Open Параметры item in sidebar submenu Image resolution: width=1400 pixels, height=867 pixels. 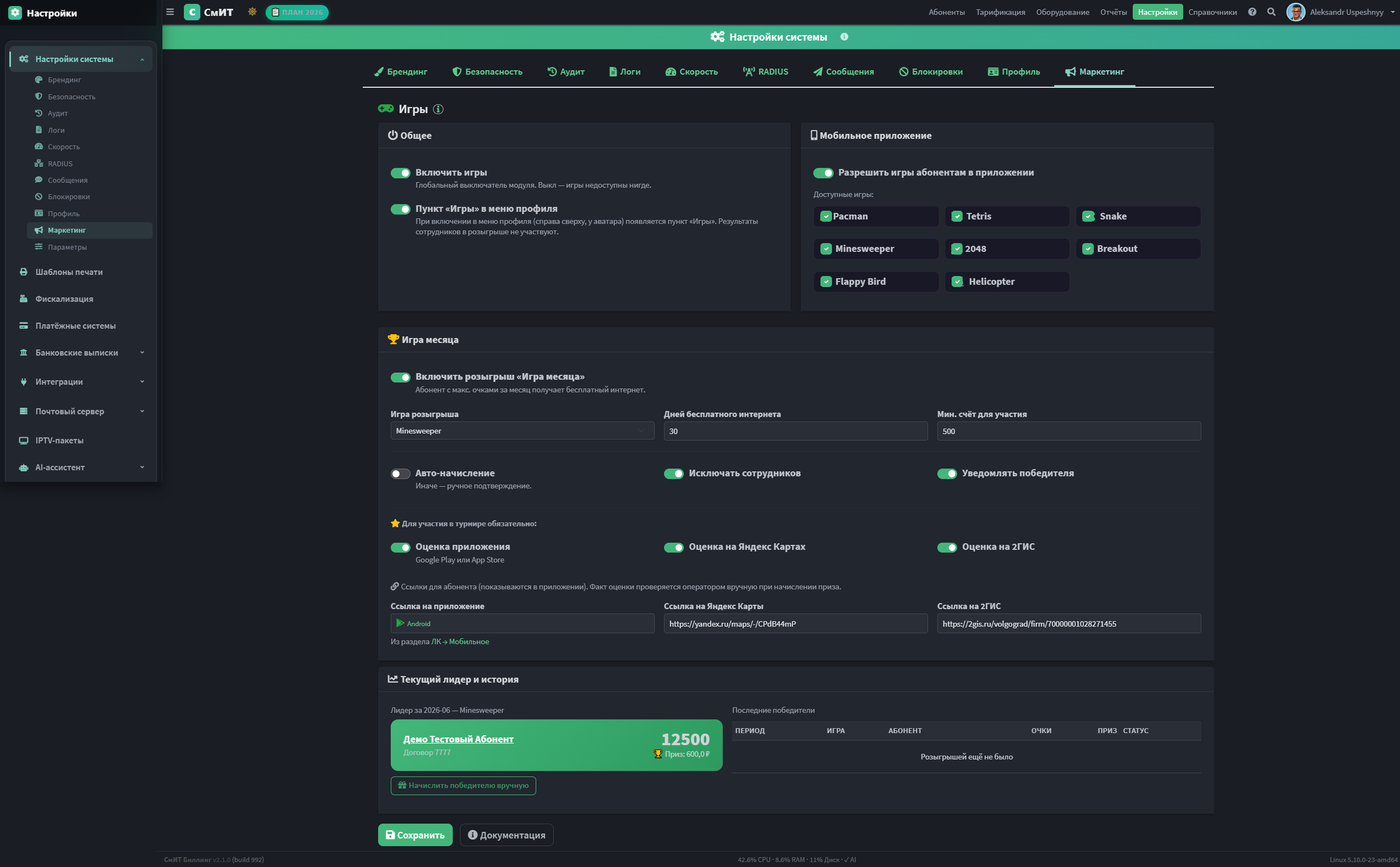[89, 247]
